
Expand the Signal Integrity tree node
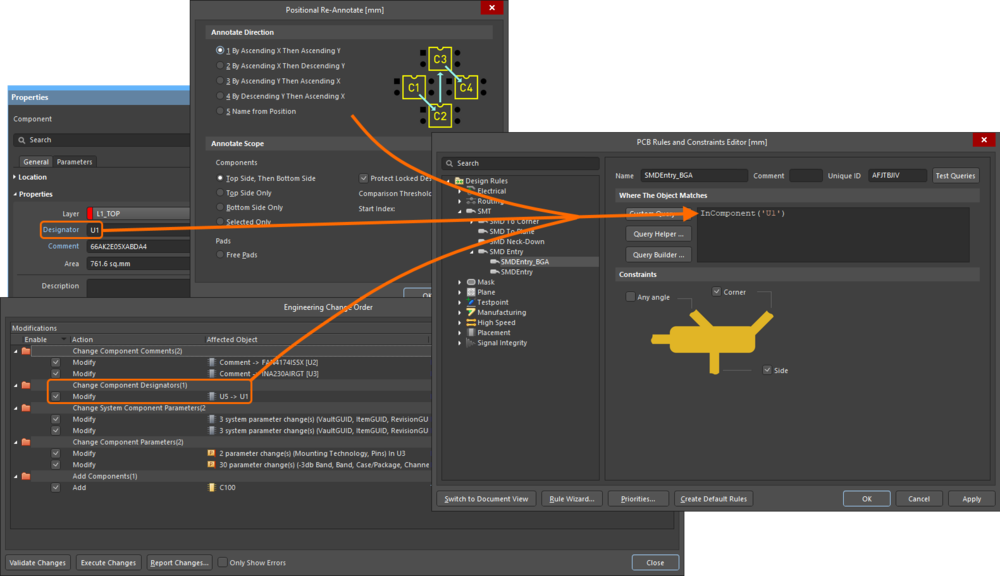point(459,343)
